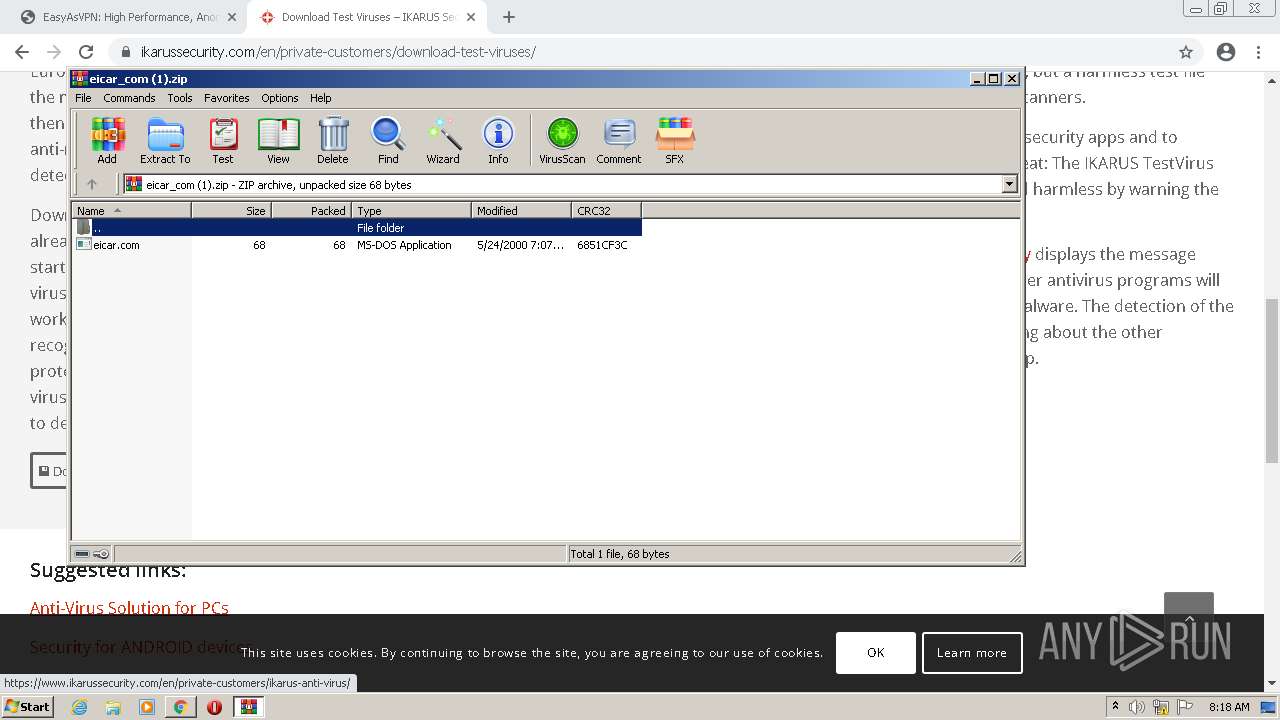Launch Internet Explorer from taskbar
Viewport: 1280px width, 720px height.
click(80, 707)
